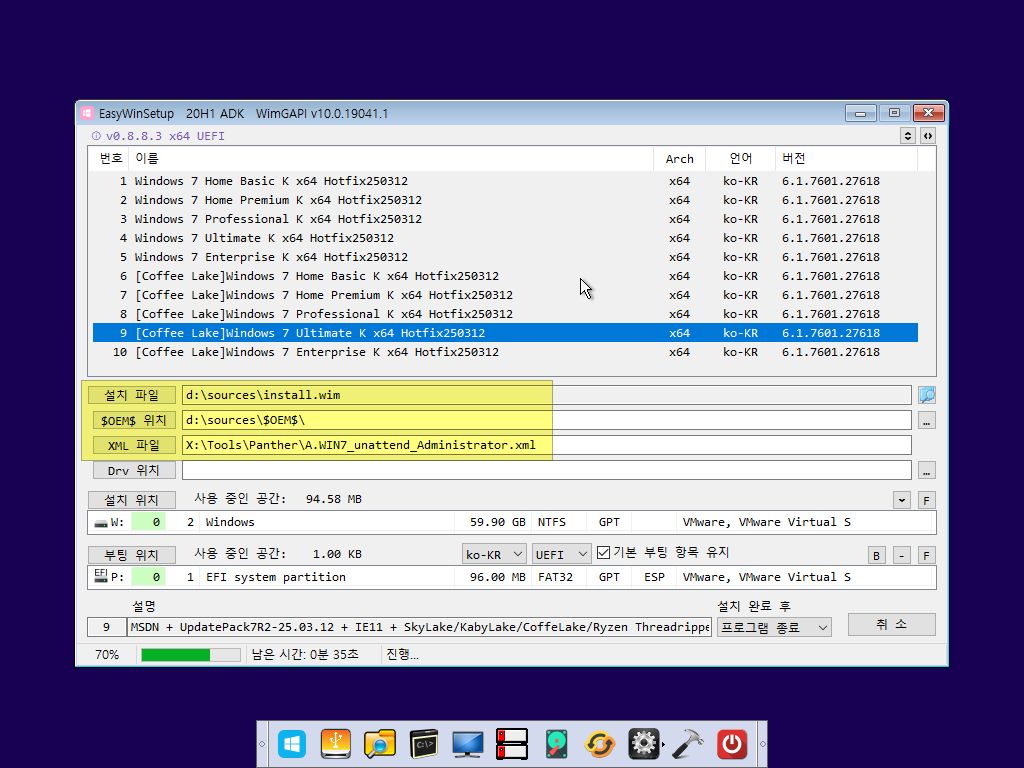The image size is (1024, 768).
Task: Click the F button beside 설치 위치
Action: click(927, 500)
